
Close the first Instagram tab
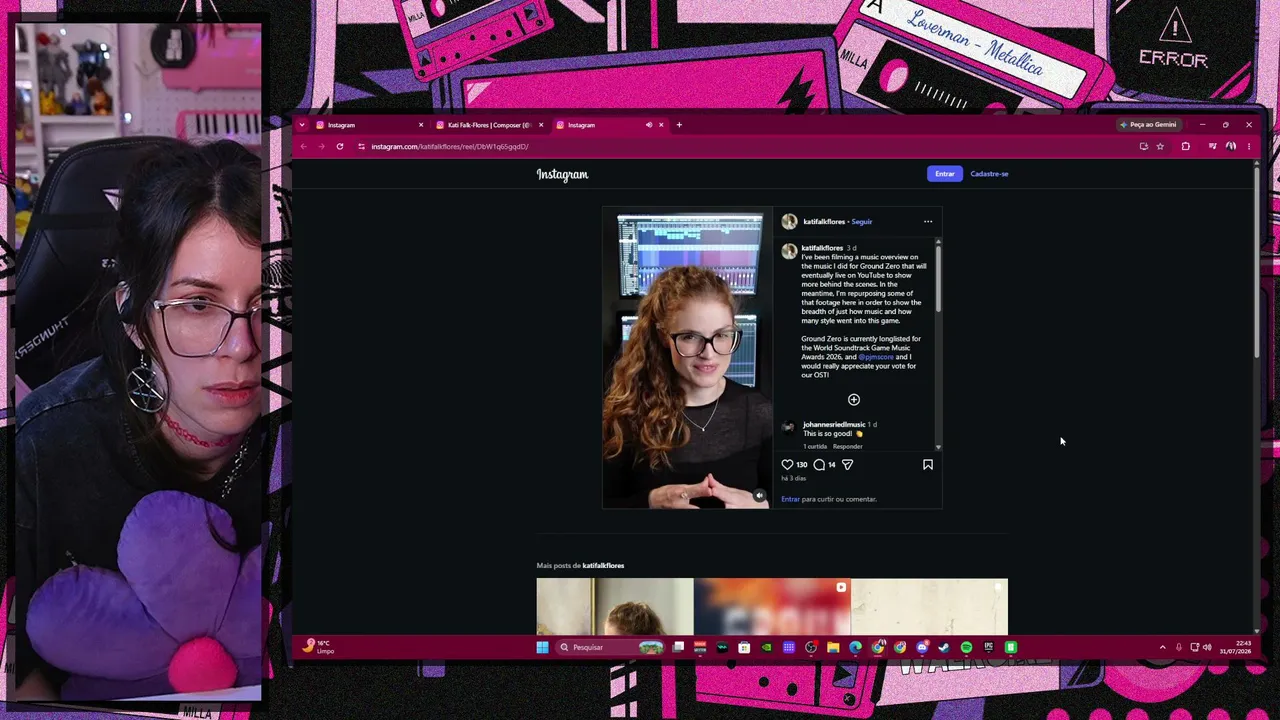(421, 125)
